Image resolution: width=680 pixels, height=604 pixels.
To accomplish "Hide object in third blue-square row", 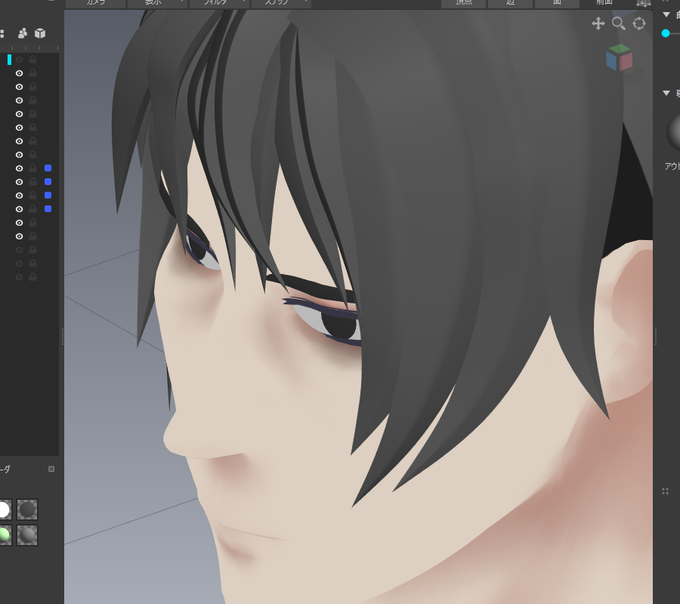I will coord(19,196).
